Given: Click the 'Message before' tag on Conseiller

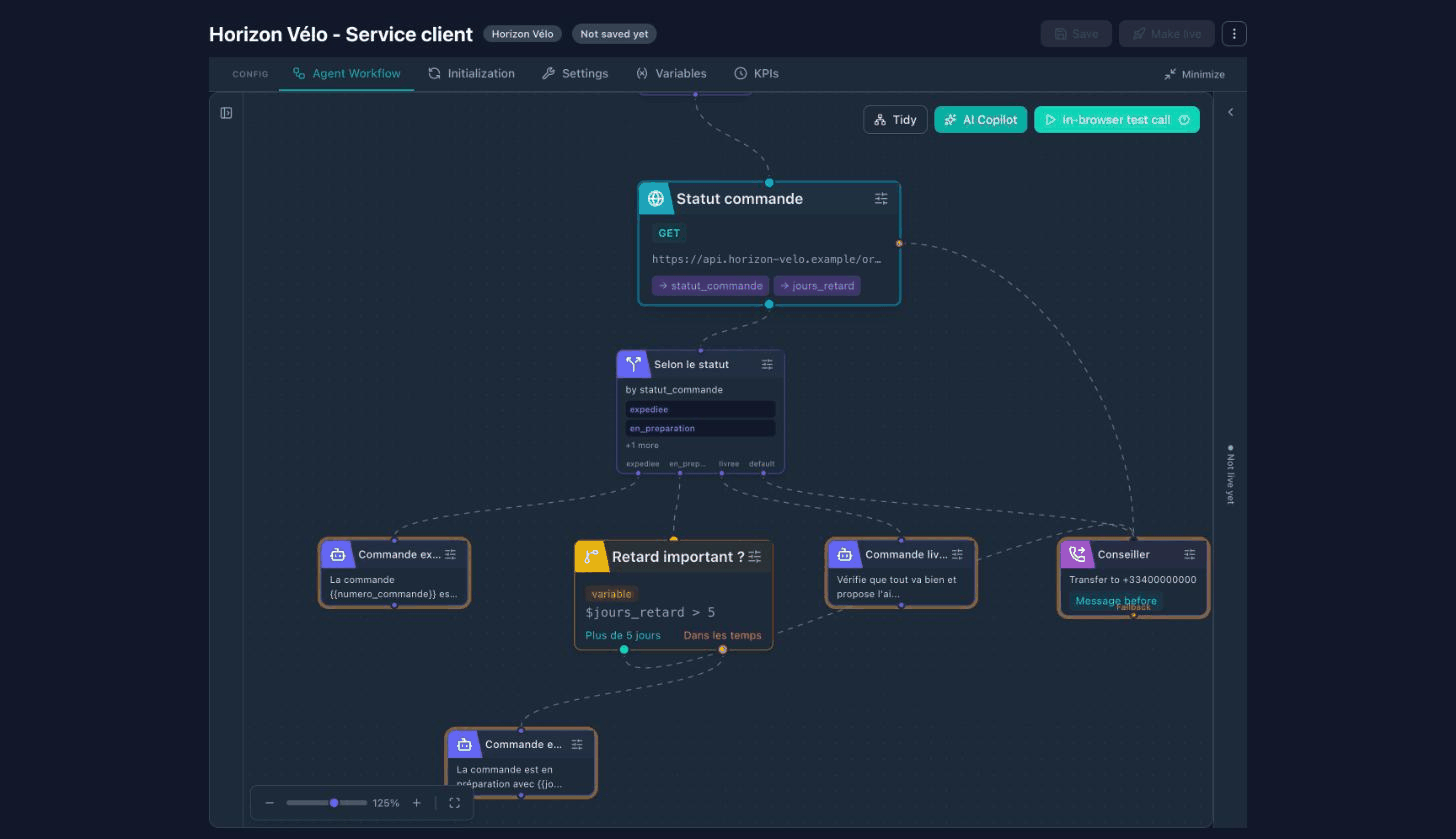Looking at the screenshot, I should pyautogui.click(x=1116, y=601).
